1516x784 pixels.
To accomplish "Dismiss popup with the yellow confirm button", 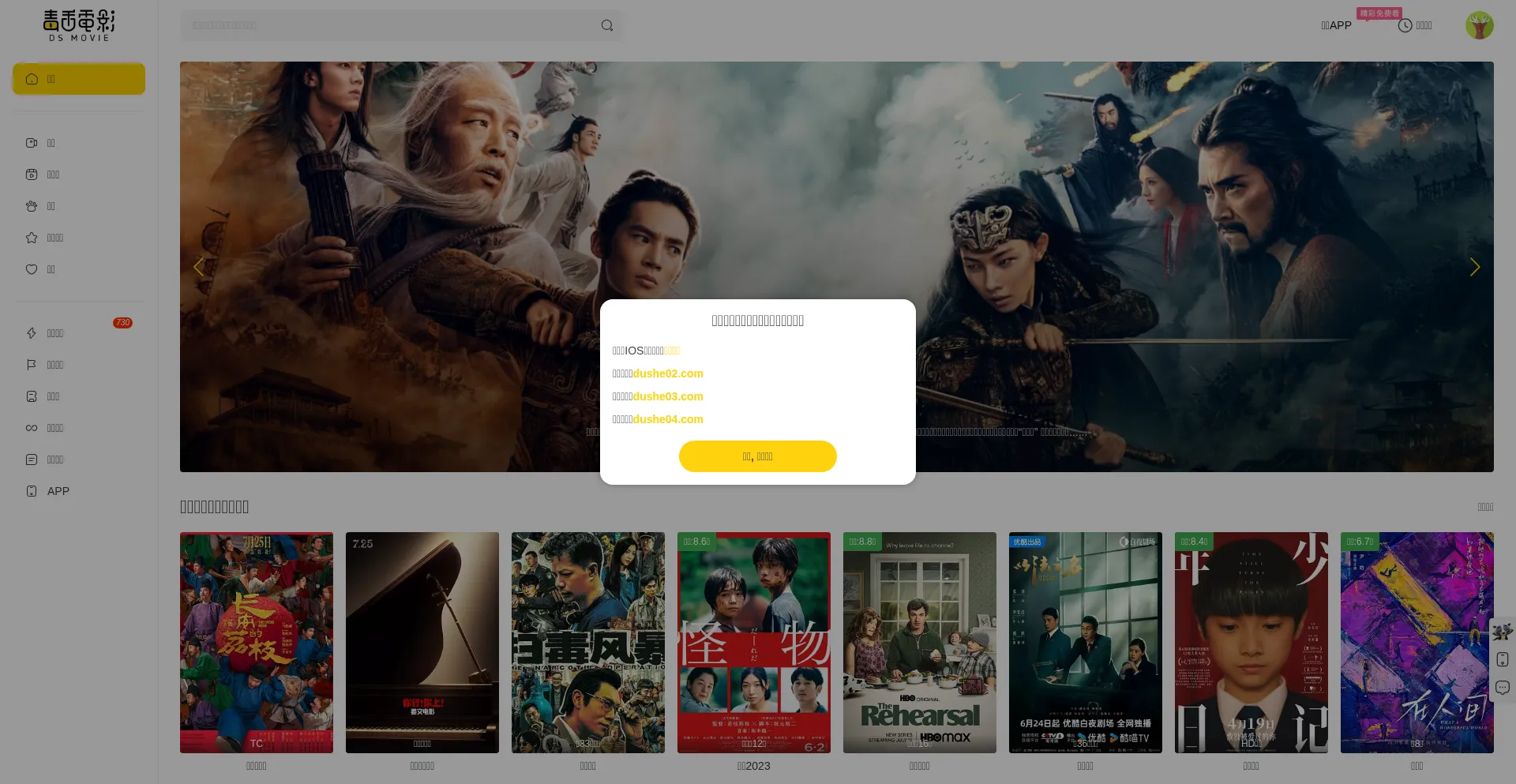I will coord(758,456).
